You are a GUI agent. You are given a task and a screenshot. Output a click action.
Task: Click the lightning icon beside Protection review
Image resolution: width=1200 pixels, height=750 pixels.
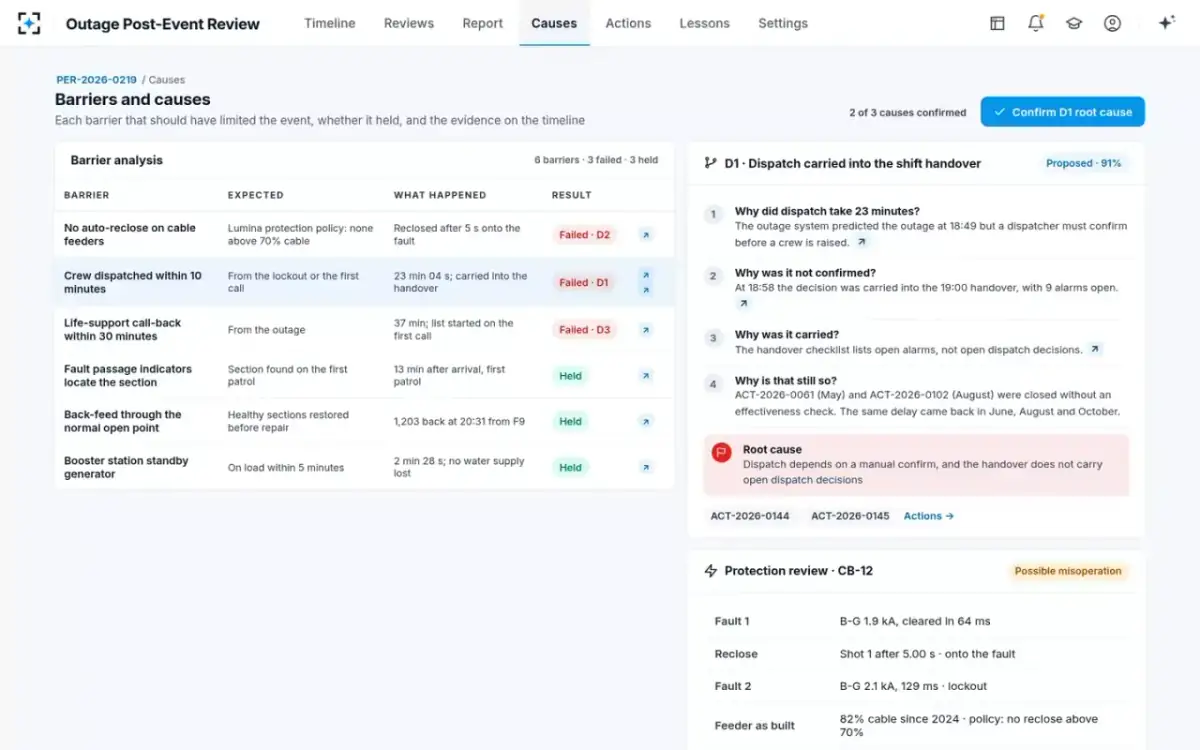pyautogui.click(x=710, y=571)
